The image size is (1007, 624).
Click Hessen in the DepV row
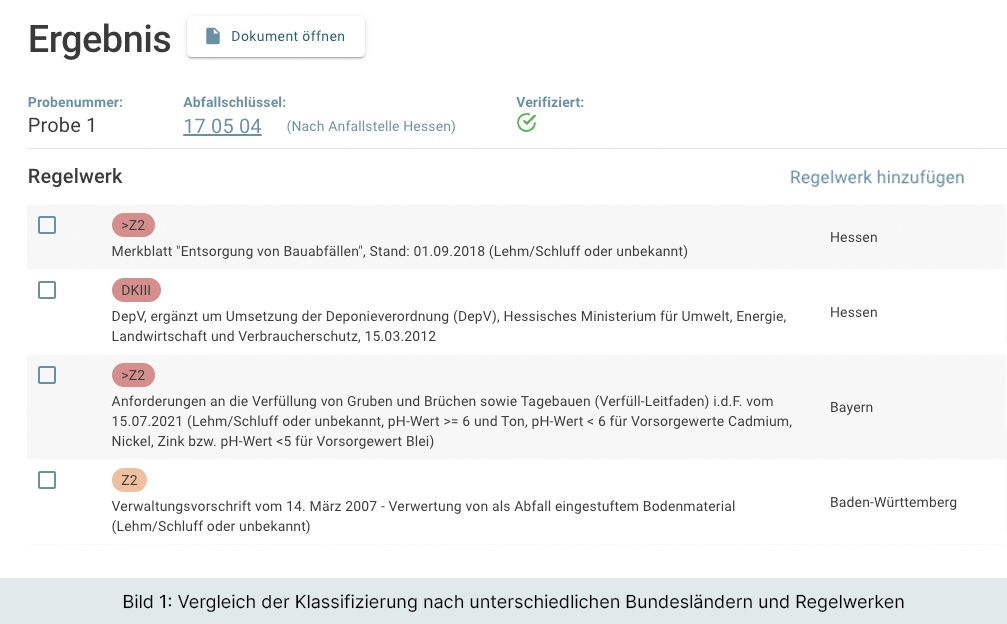point(854,313)
